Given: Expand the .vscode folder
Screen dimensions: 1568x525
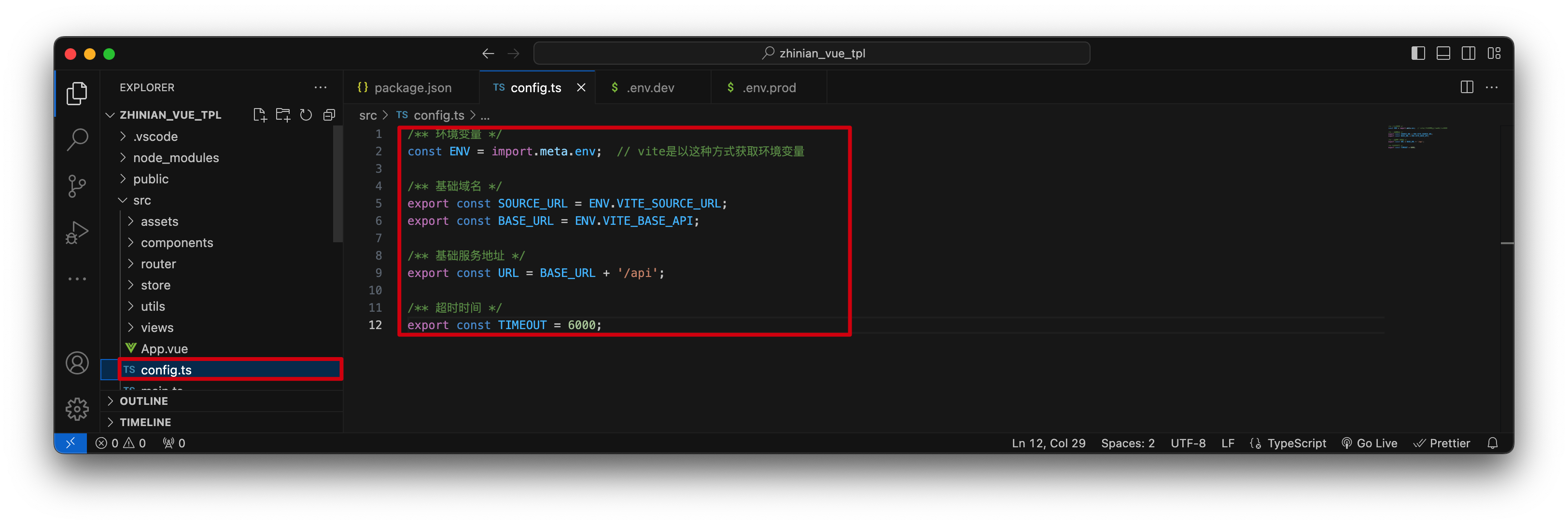Looking at the screenshot, I should click(222, 136).
